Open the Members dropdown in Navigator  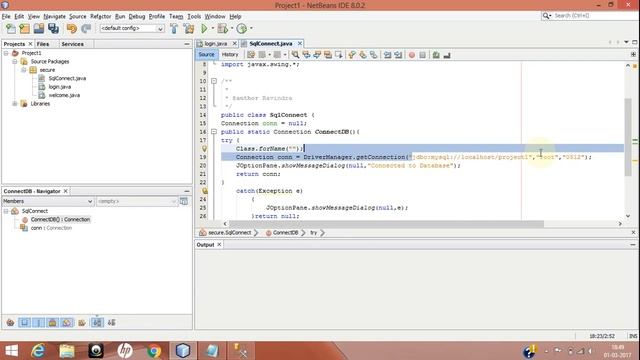(x=48, y=201)
